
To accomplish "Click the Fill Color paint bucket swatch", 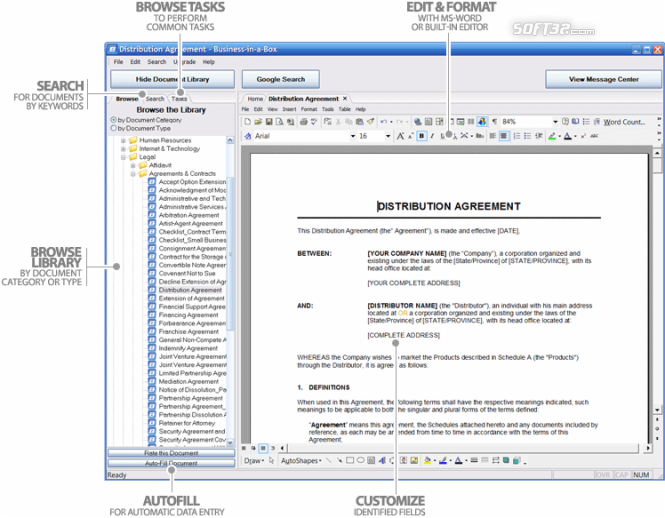I will 428,460.
